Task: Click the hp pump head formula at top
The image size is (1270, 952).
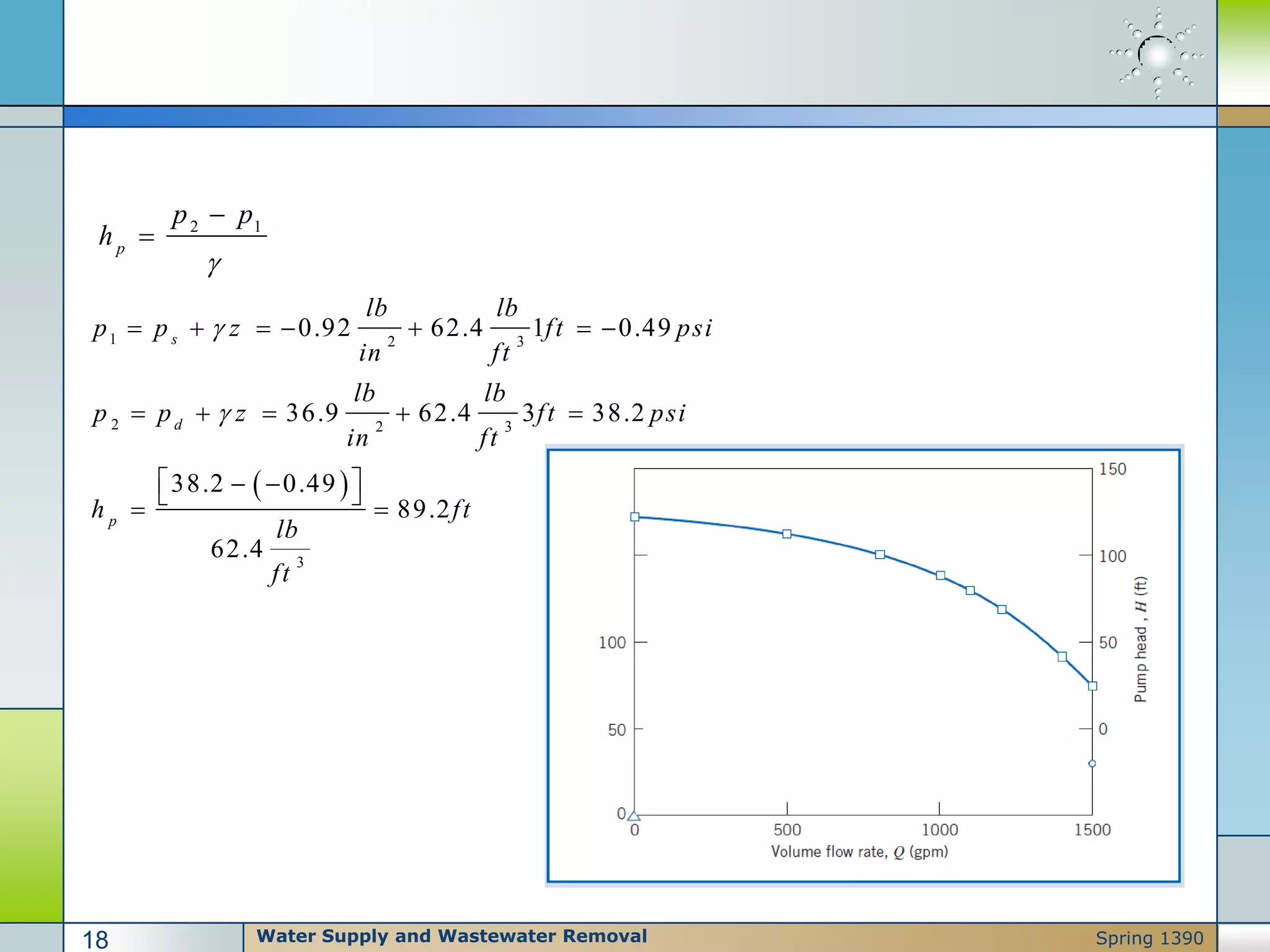Action: 183,242
